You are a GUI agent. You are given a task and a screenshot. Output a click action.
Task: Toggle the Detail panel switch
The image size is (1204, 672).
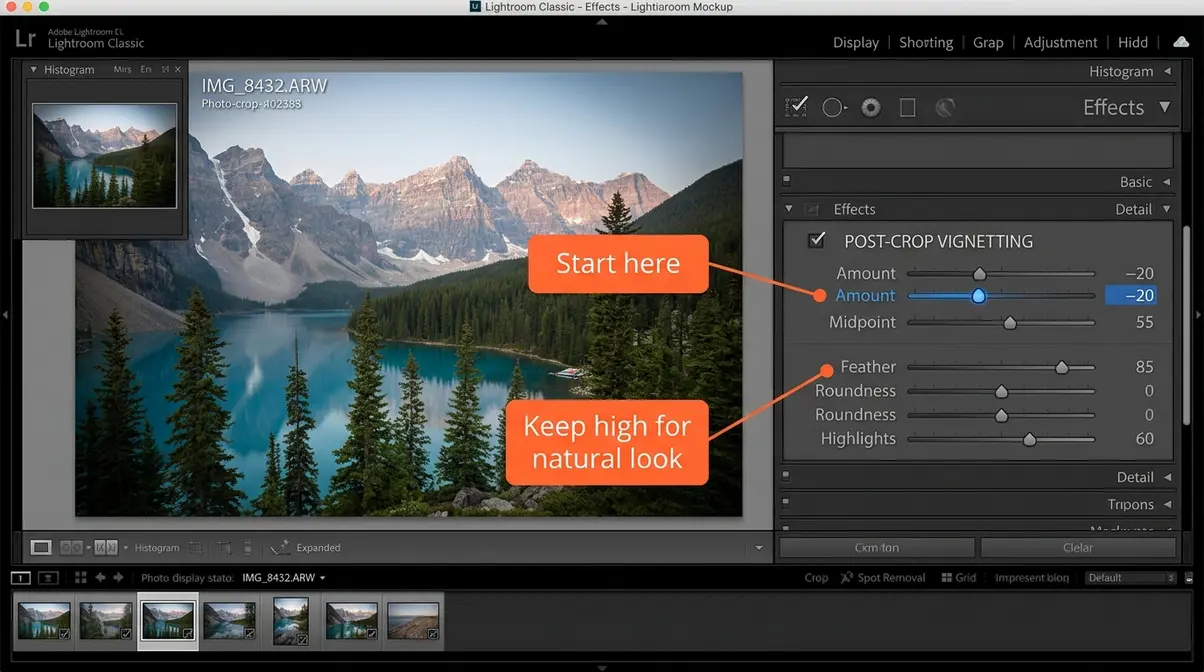pyautogui.click(x=787, y=476)
